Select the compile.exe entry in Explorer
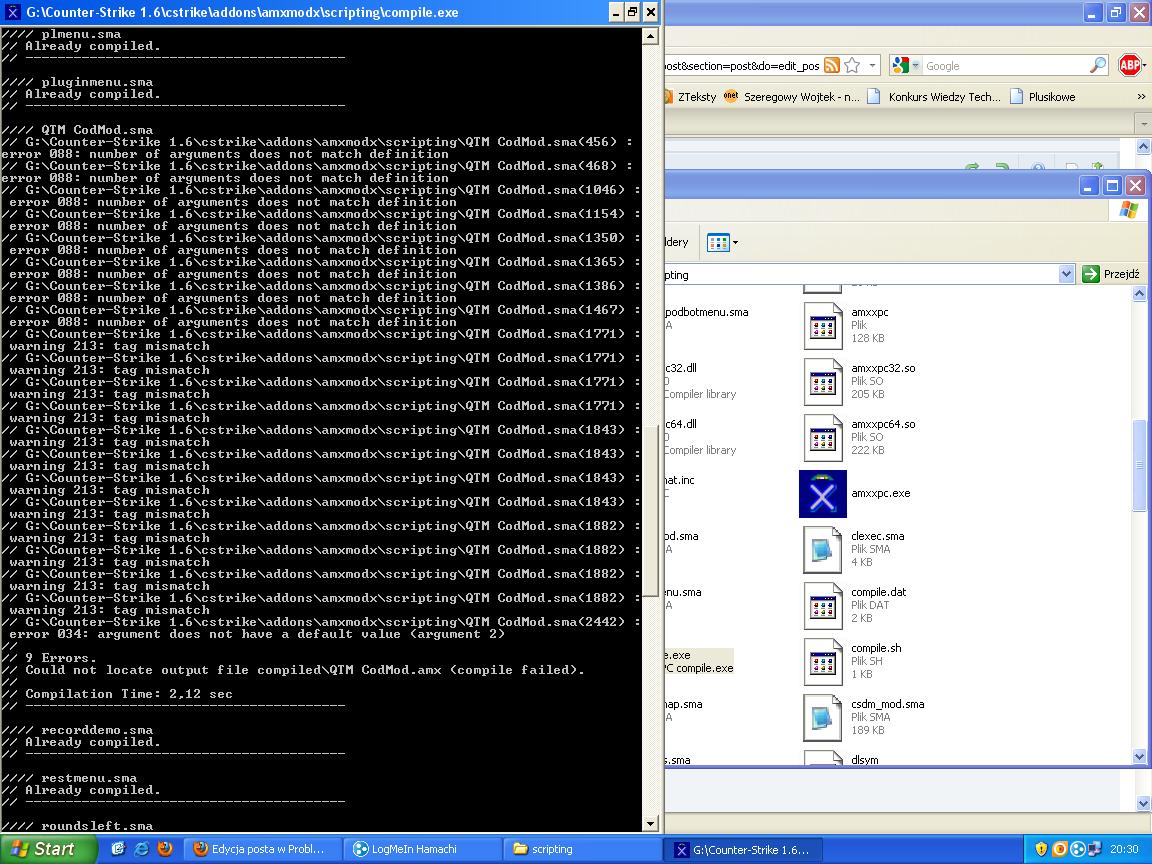This screenshot has width=1152, height=864. pos(699,661)
